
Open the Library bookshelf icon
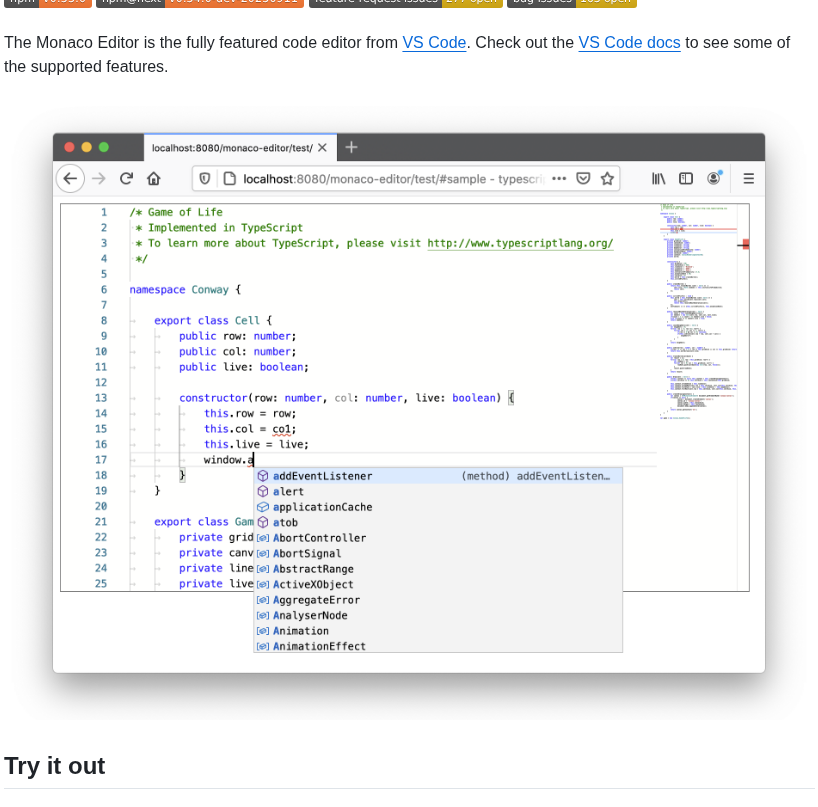[x=658, y=179]
